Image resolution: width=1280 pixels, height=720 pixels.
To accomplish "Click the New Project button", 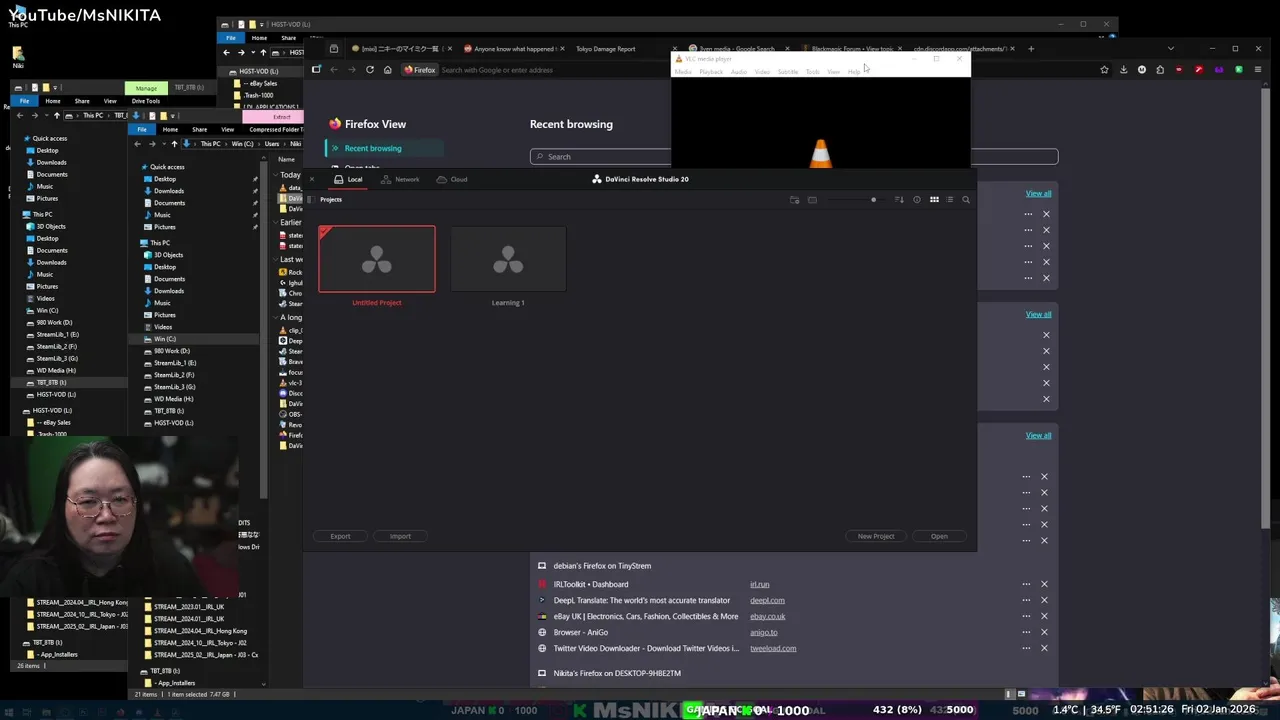I will (x=876, y=536).
